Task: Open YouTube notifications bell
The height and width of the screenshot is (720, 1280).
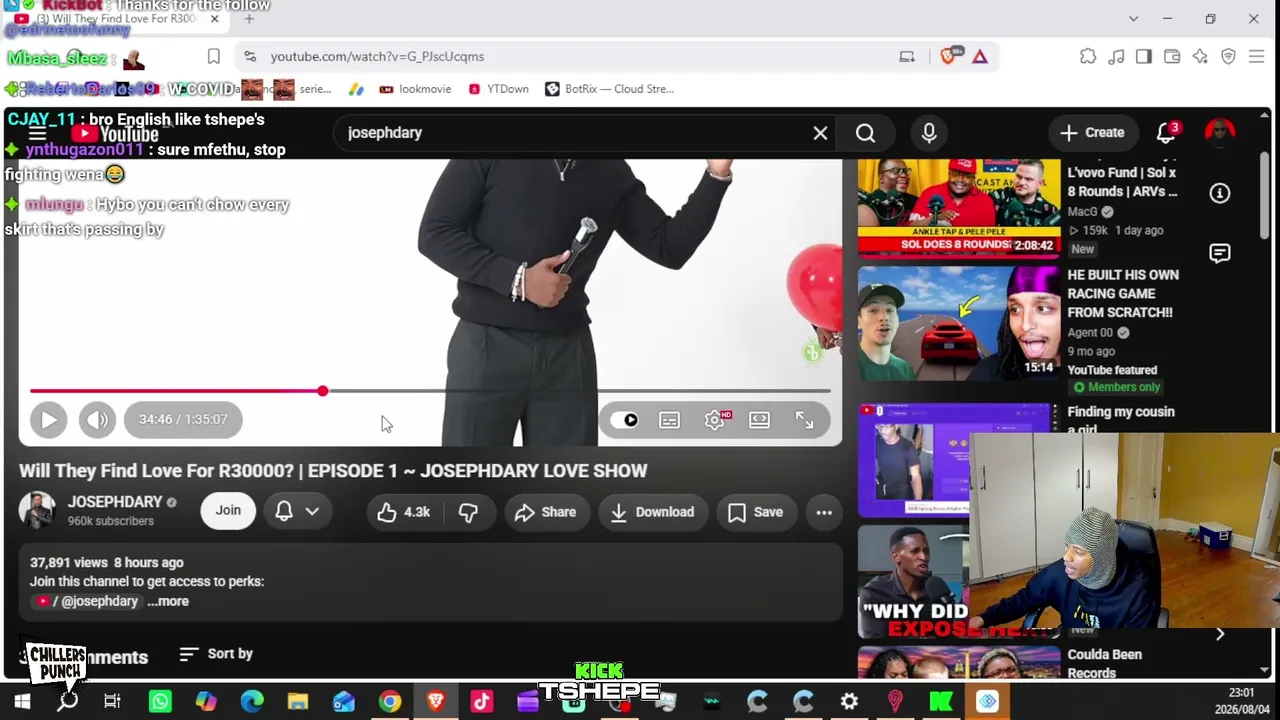Action: point(1167,133)
